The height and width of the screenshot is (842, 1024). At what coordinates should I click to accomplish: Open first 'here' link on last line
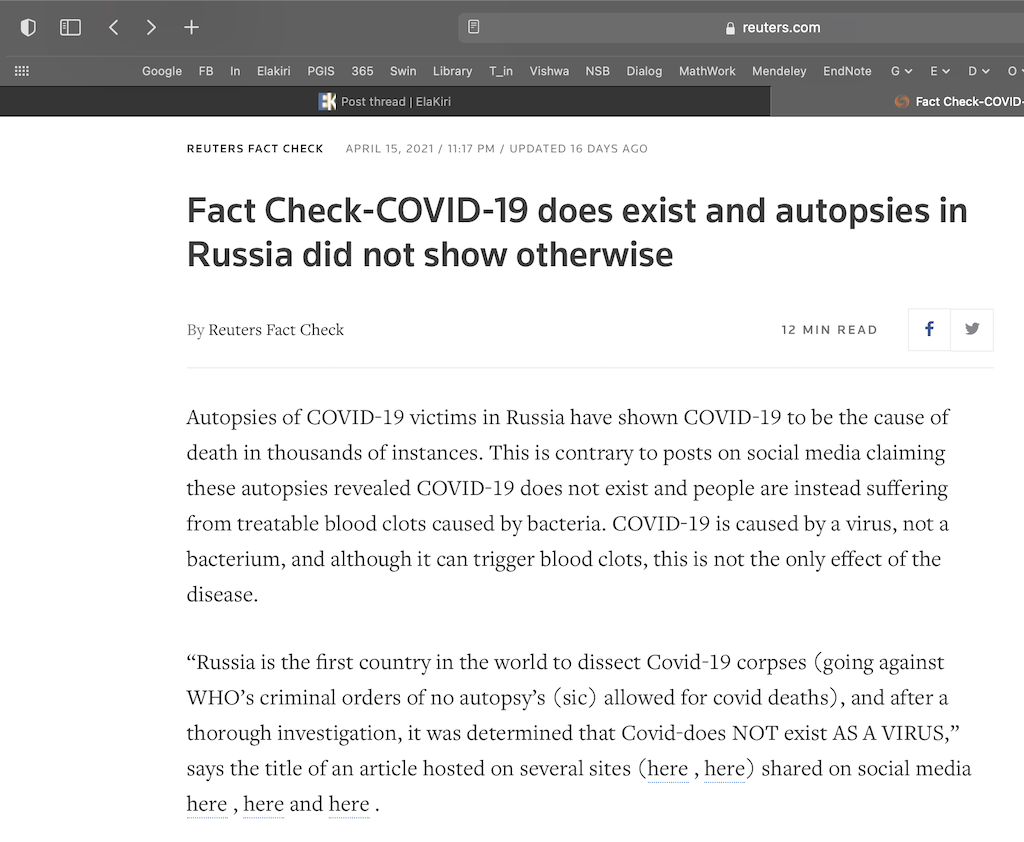click(207, 804)
